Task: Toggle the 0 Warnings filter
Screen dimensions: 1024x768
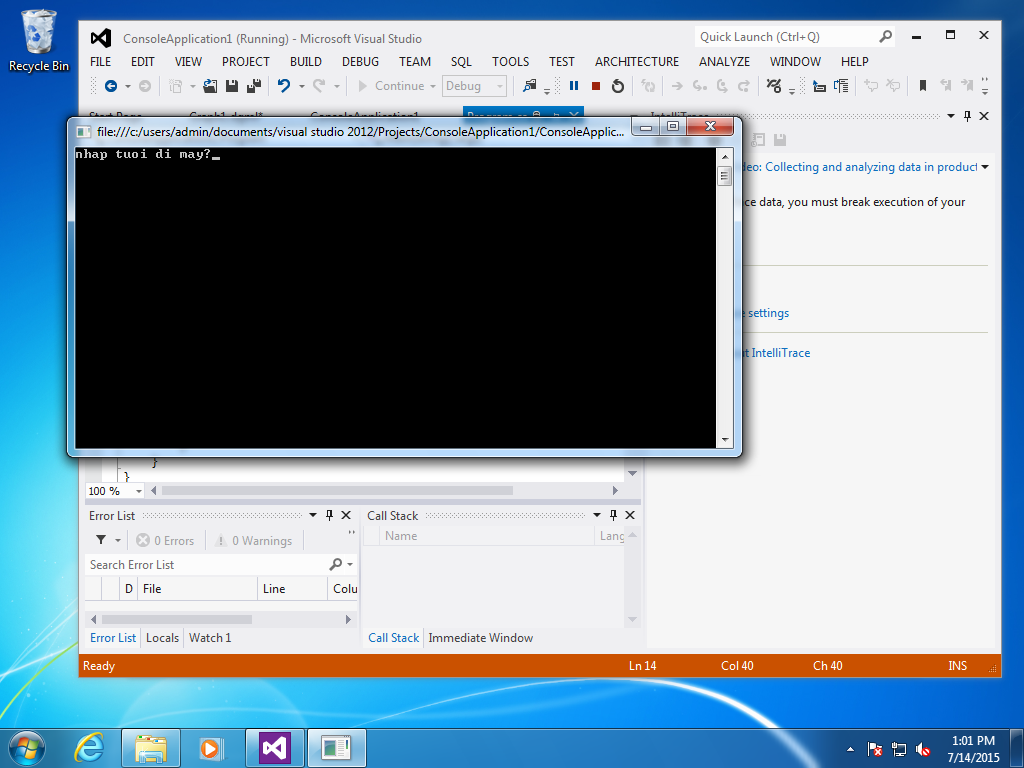Action: (252, 541)
